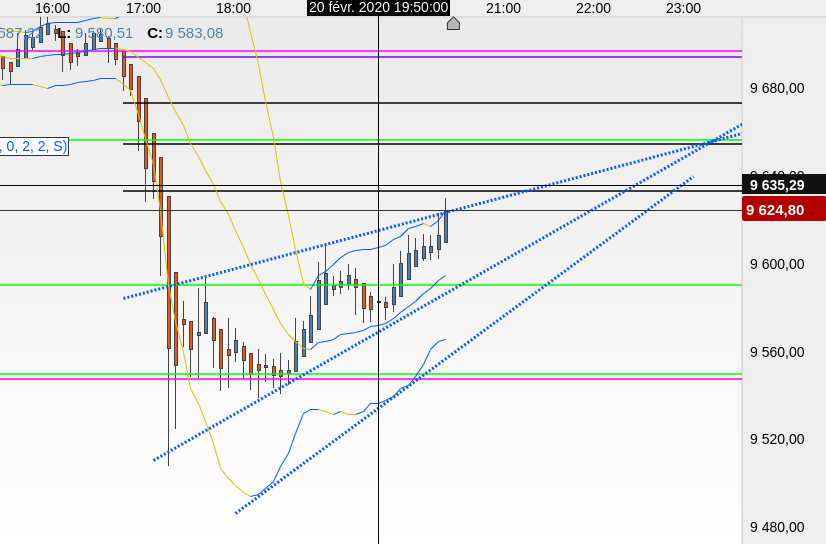The image size is (826, 544).
Task: Click the 9 520,00 price scale label
Action: [x=777, y=439]
